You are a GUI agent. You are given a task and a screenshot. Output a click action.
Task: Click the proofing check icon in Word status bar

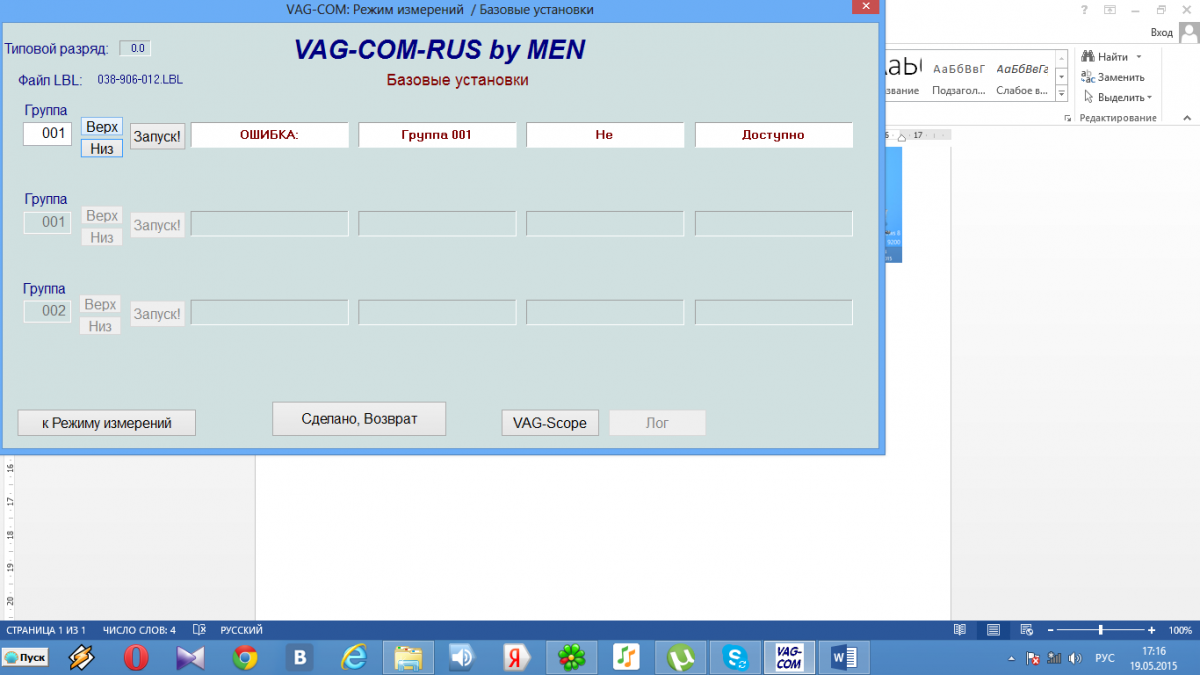(199, 630)
